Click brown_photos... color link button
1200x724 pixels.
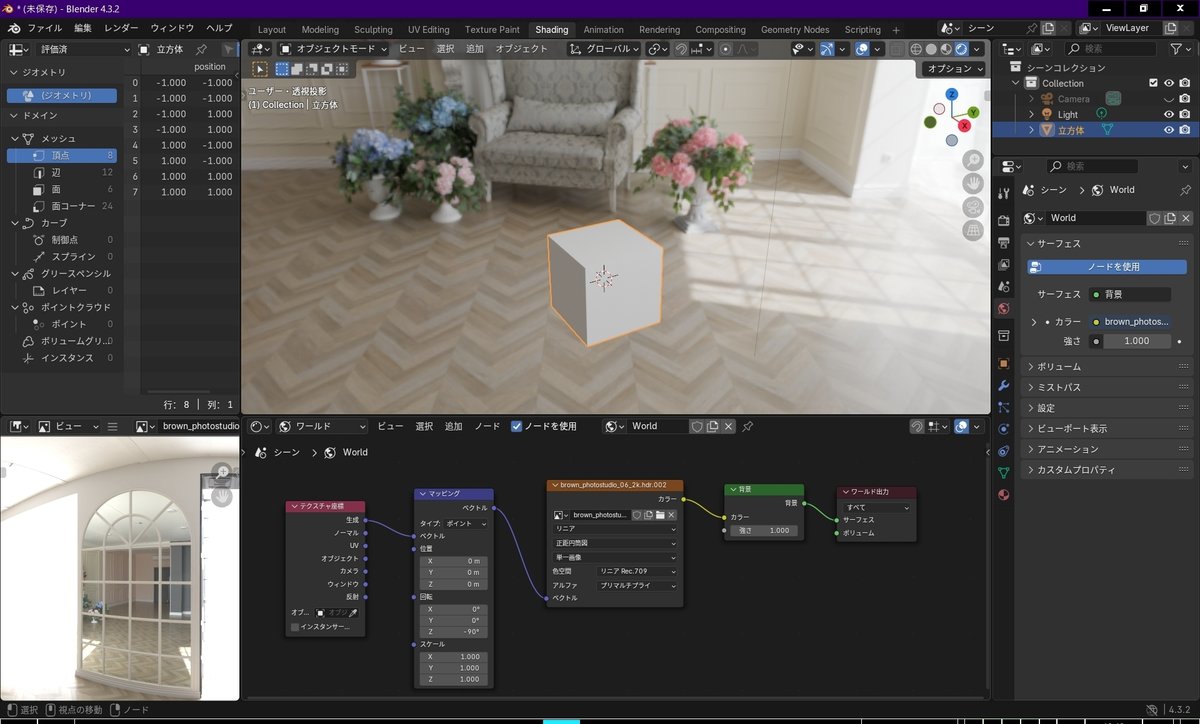[1131, 322]
